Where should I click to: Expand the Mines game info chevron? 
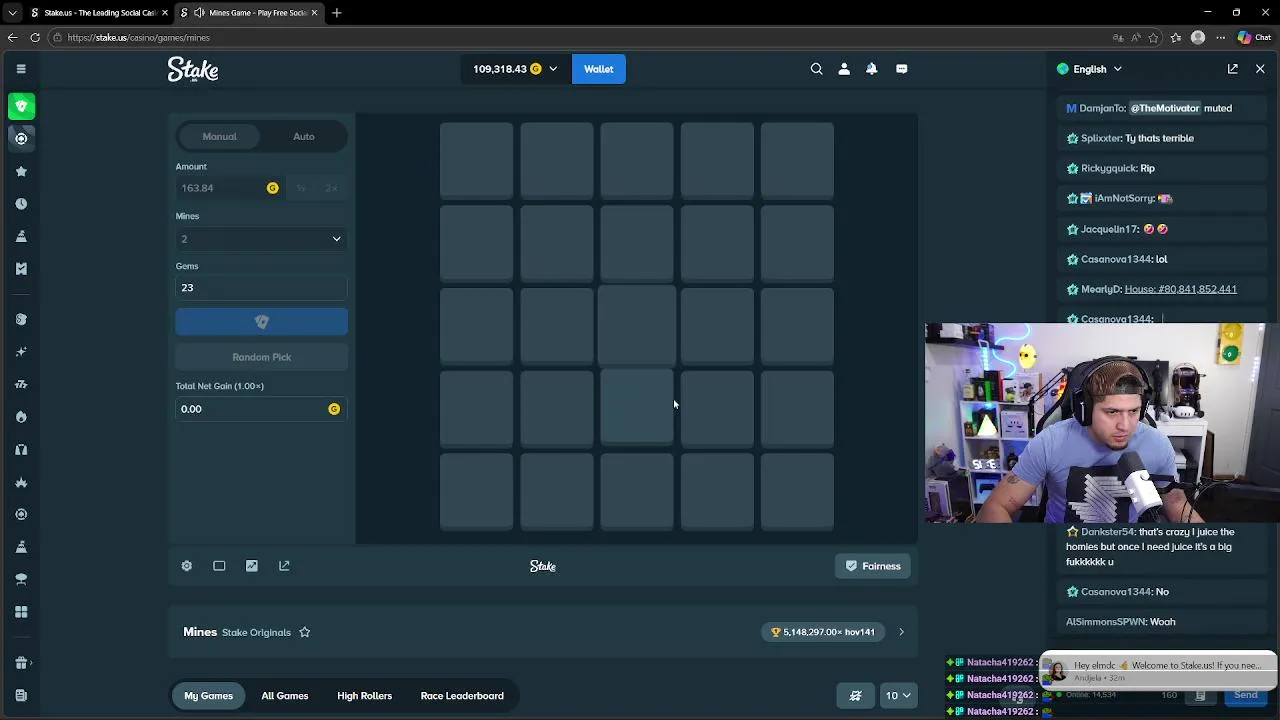pos(901,632)
